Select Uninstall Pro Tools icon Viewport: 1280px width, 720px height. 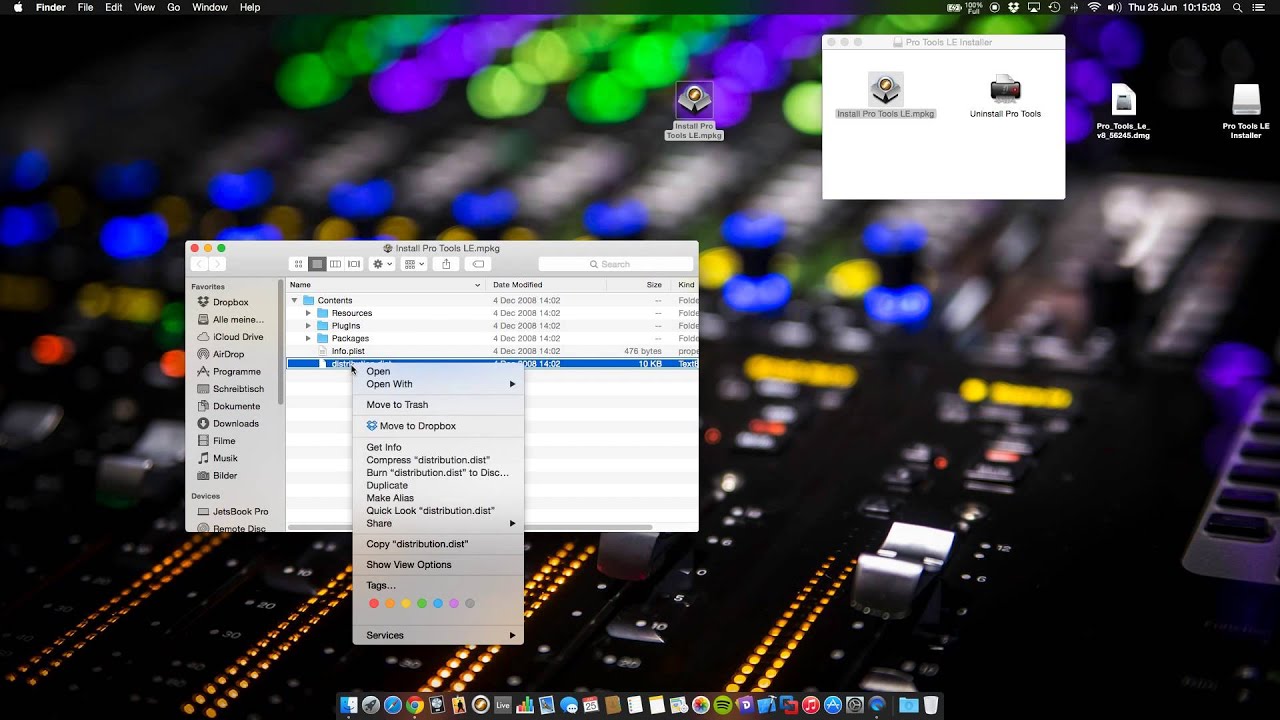[x=1005, y=96]
